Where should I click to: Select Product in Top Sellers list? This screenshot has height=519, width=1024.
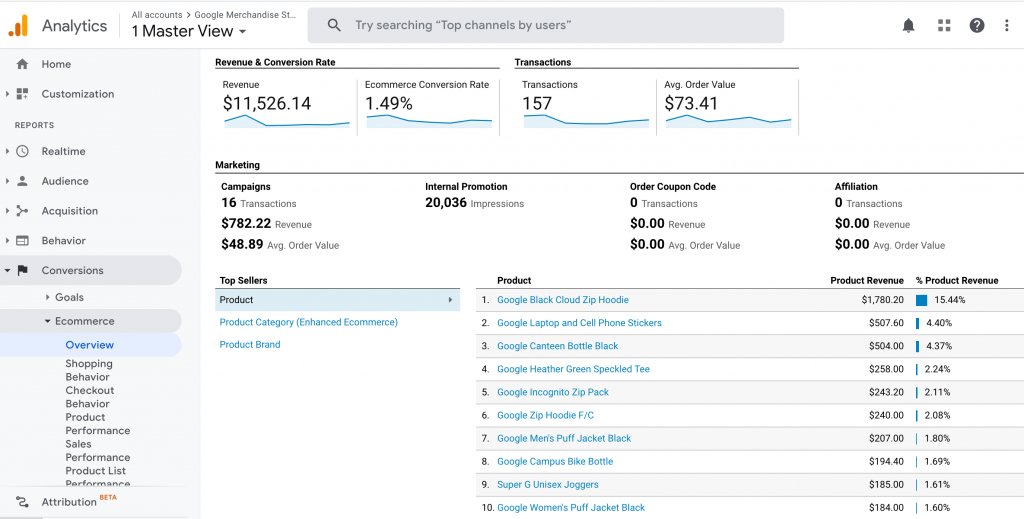coord(337,300)
